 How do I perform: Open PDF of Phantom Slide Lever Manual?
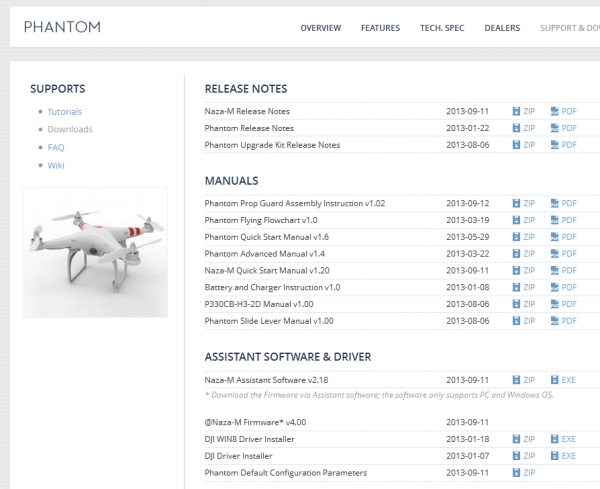click(x=563, y=321)
